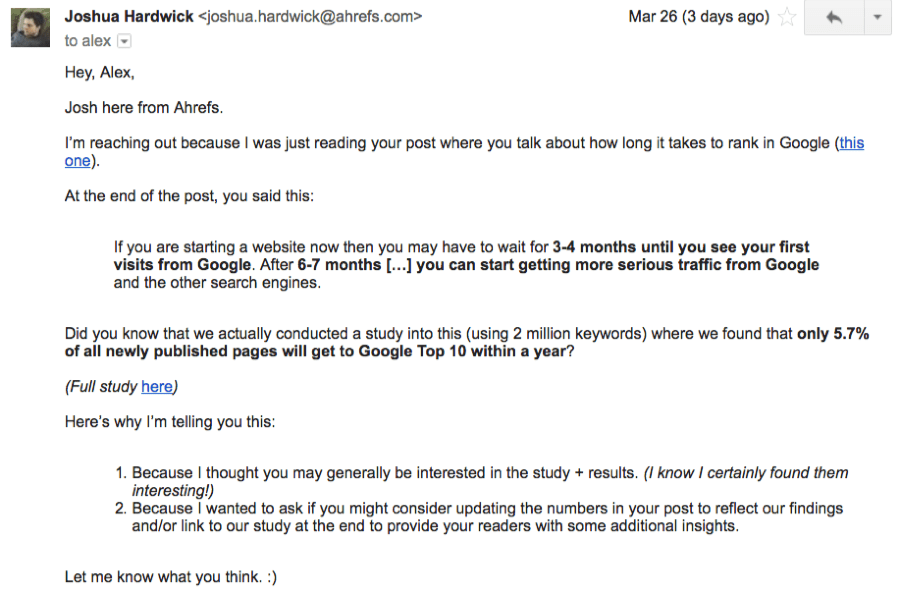Star this email from Joshua Hardwick
The image size is (900, 597).
coord(787,17)
